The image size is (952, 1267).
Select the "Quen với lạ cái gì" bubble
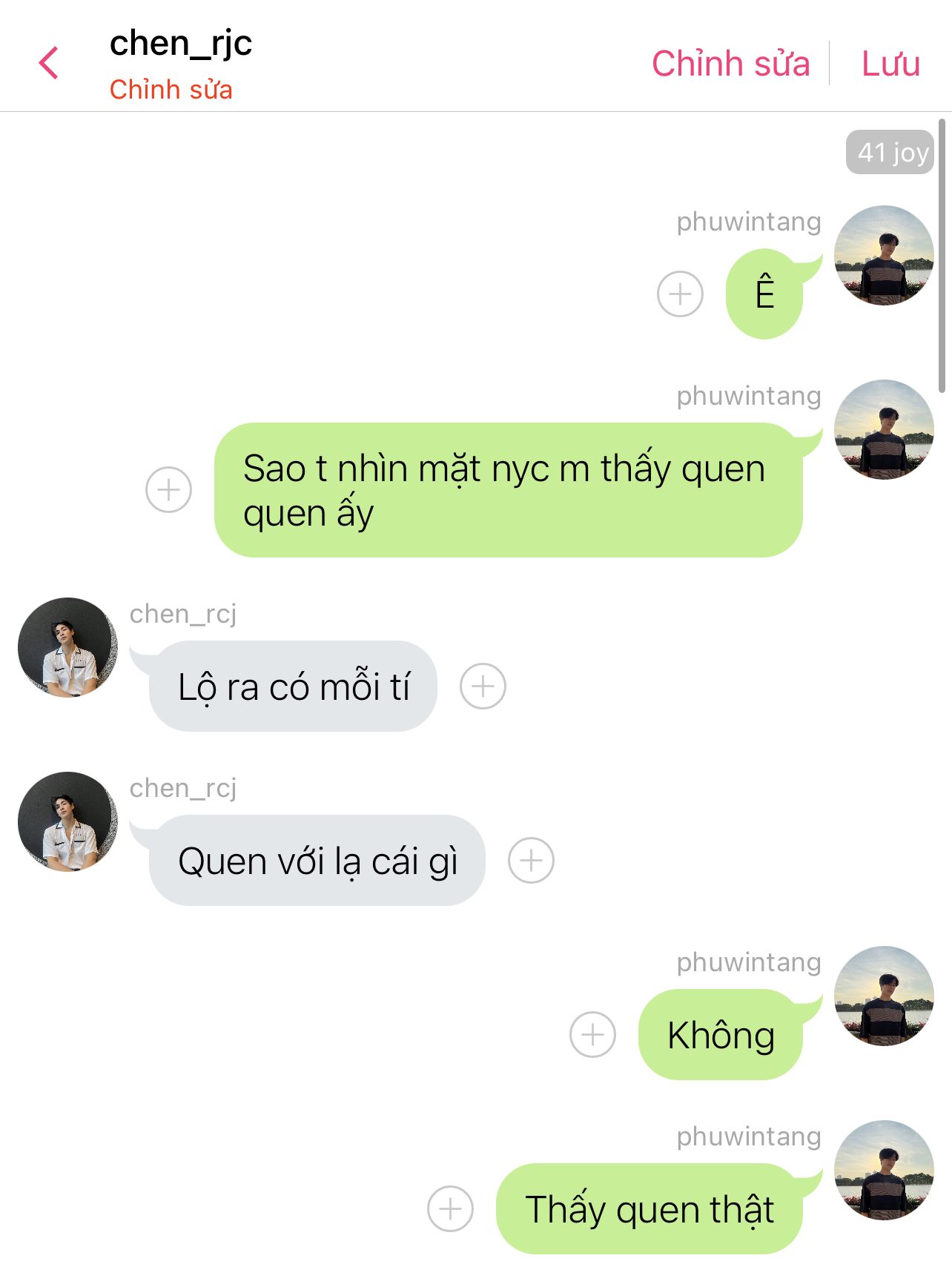(x=317, y=860)
